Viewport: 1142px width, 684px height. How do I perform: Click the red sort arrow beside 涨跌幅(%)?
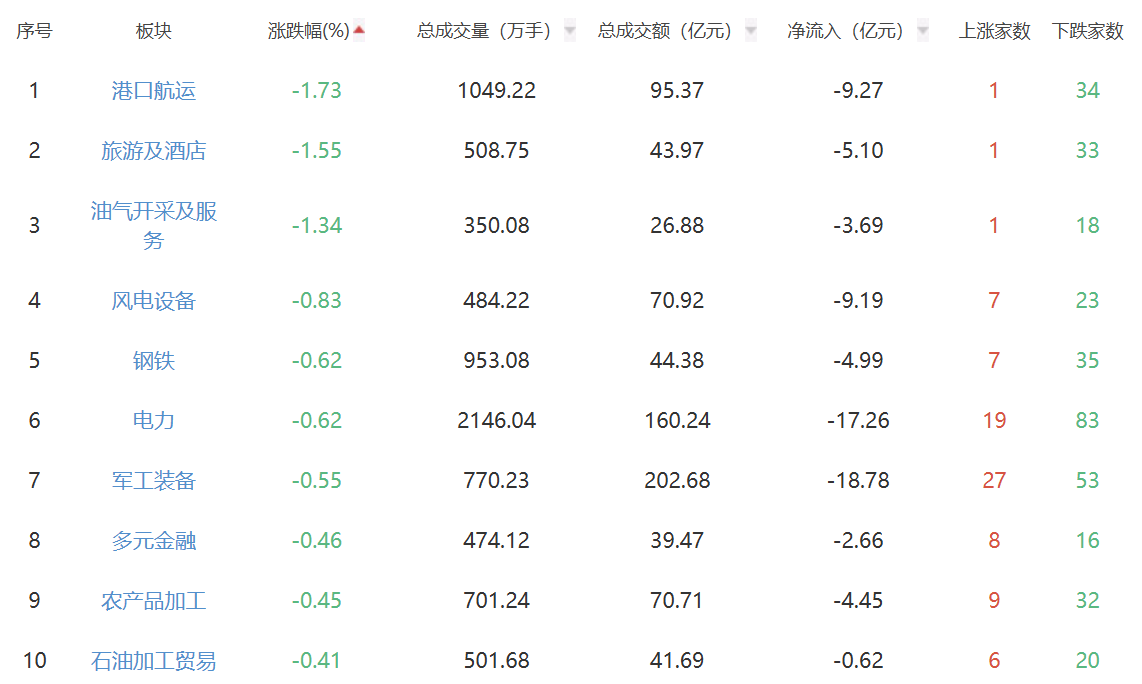pos(358,31)
